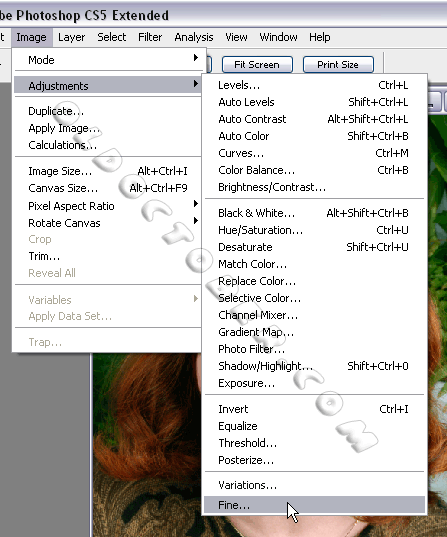
Task: Open Shadow/Highlight adjustment
Action: tap(314, 366)
